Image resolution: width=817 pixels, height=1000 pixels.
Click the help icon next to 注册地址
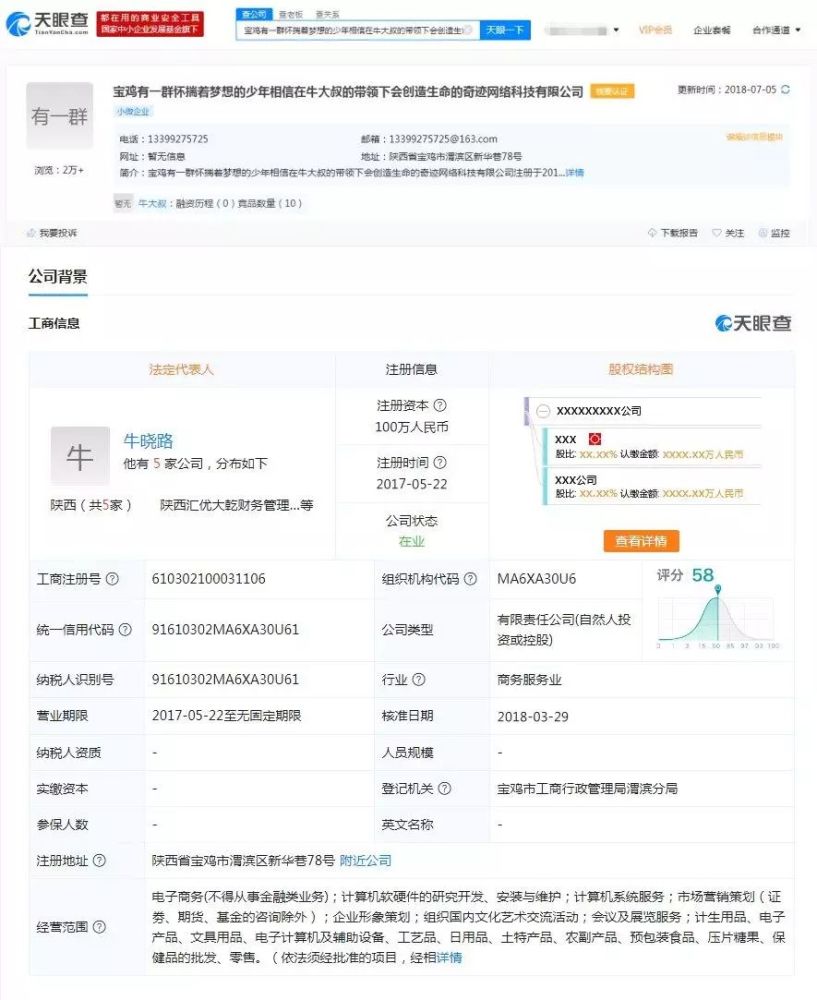pyautogui.click(x=99, y=861)
